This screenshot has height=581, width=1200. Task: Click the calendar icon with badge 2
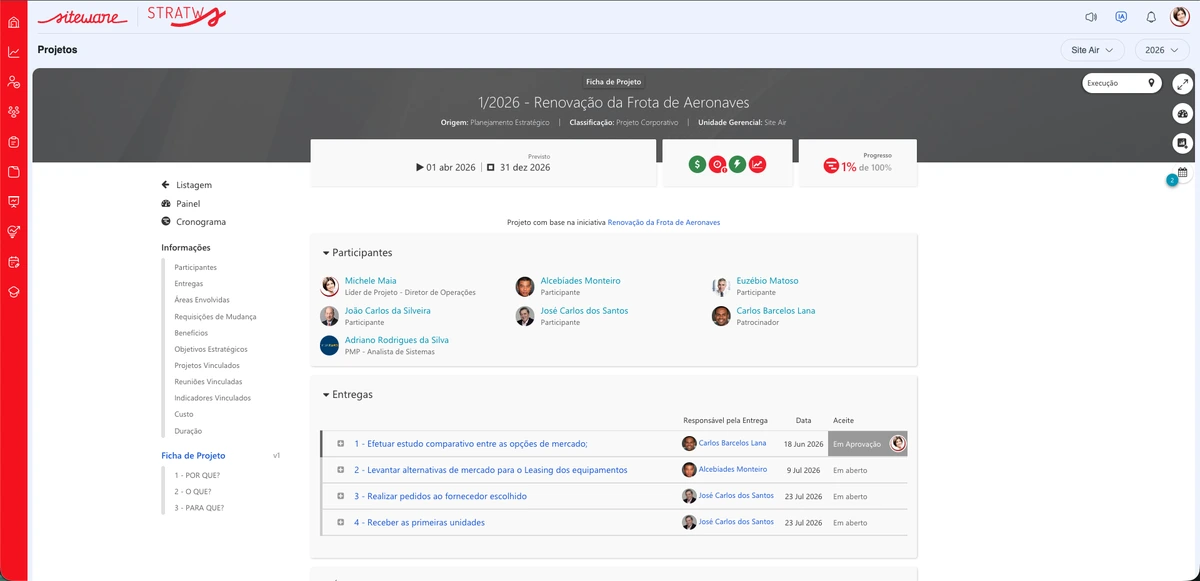[1182, 173]
